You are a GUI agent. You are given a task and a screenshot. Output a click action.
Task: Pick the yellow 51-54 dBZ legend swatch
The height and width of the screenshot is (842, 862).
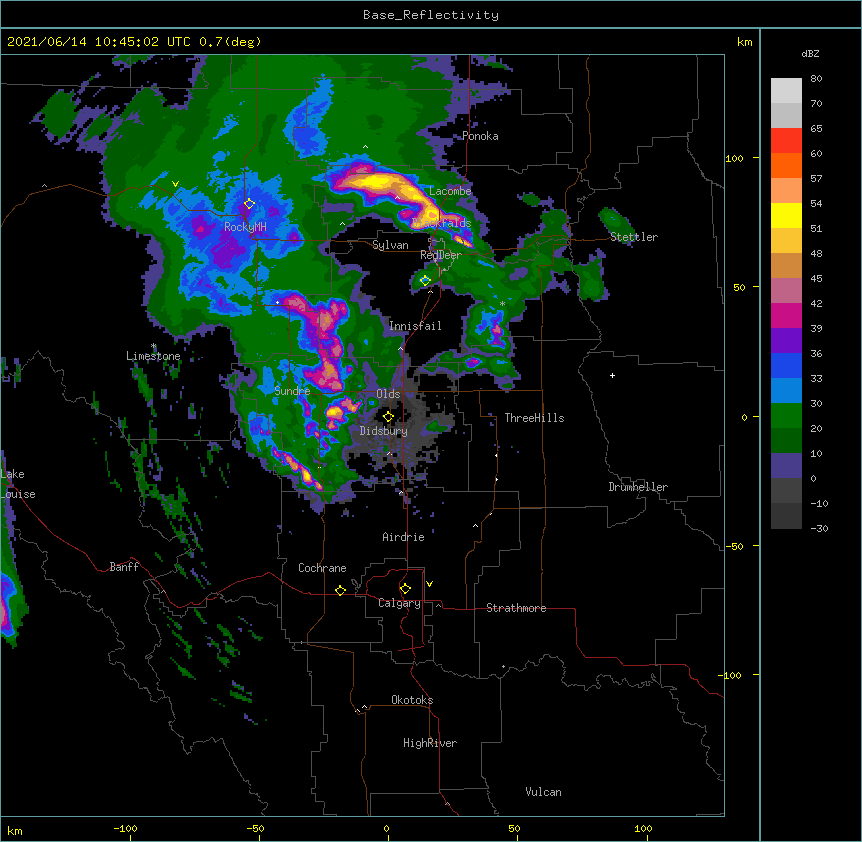click(x=786, y=216)
